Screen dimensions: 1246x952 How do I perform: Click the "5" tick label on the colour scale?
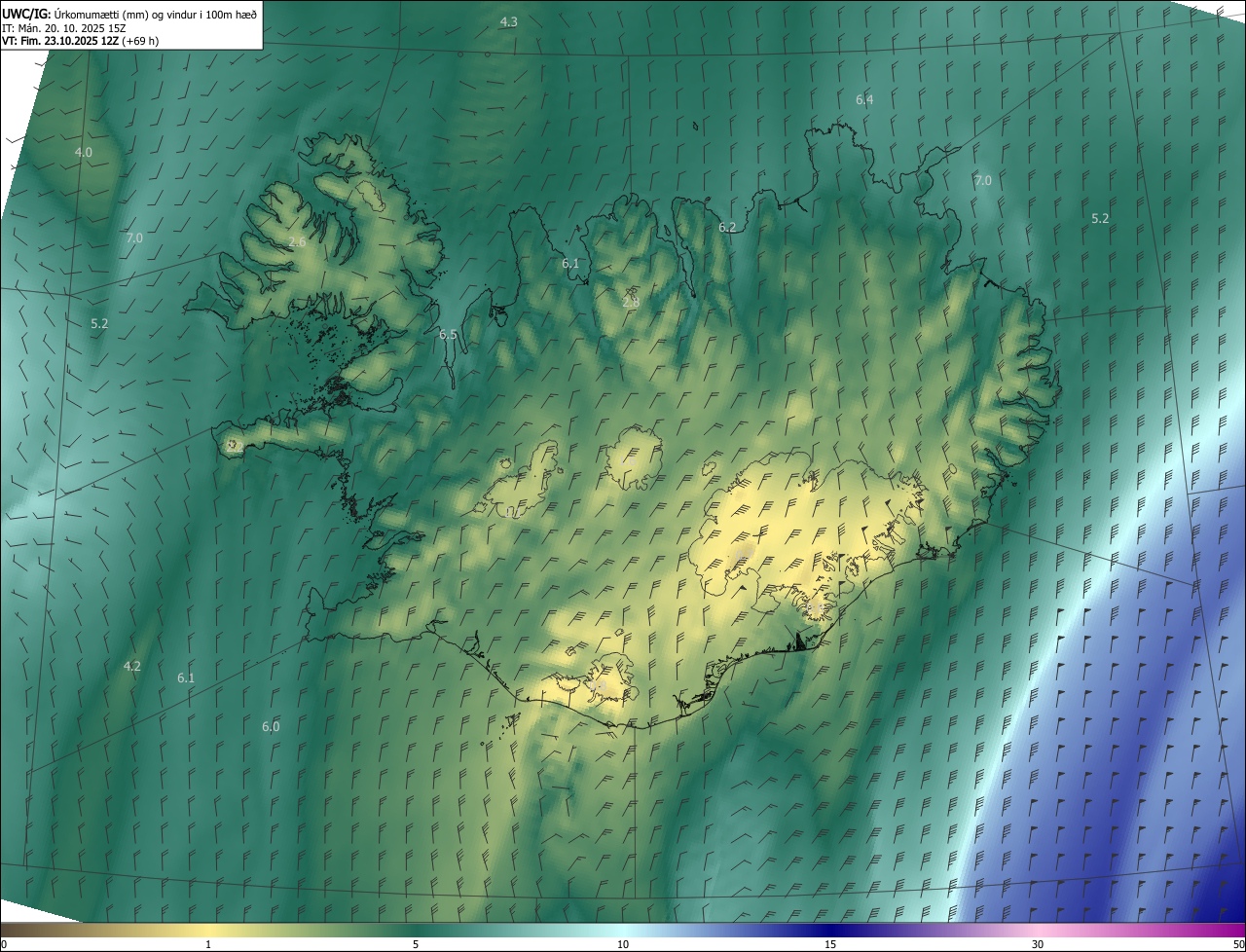(x=416, y=944)
